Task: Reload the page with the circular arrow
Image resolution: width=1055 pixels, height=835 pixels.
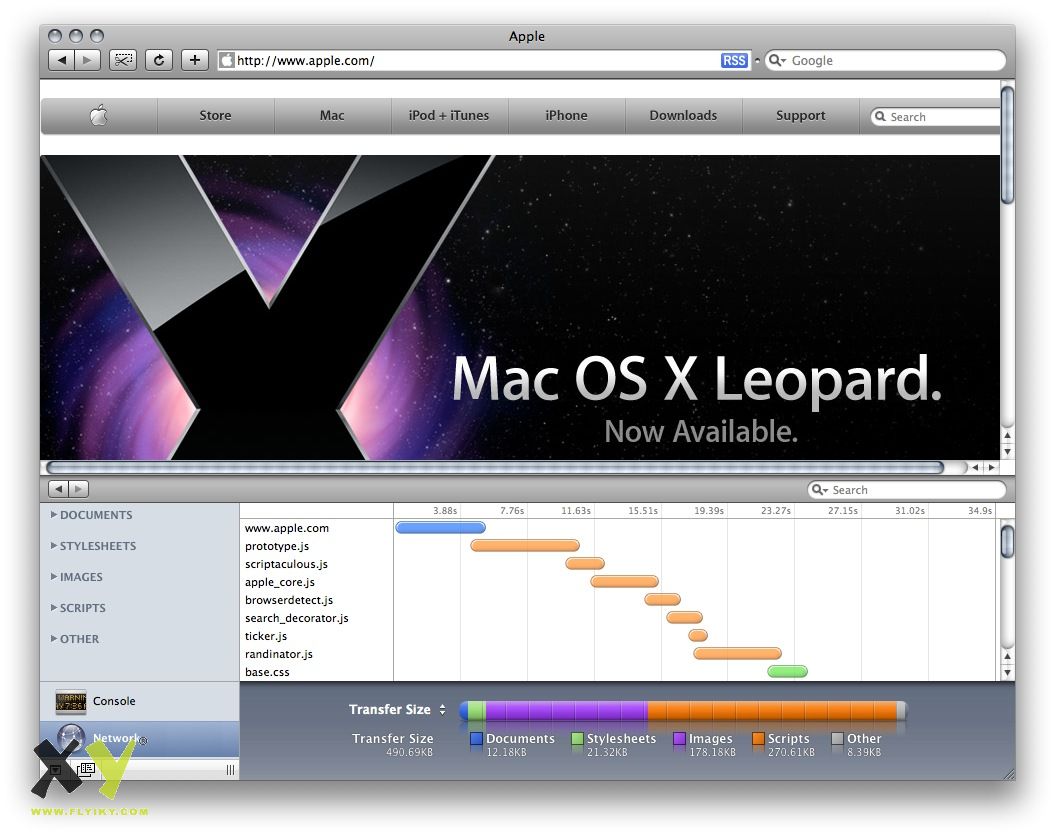Action: pyautogui.click(x=159, y=61)
